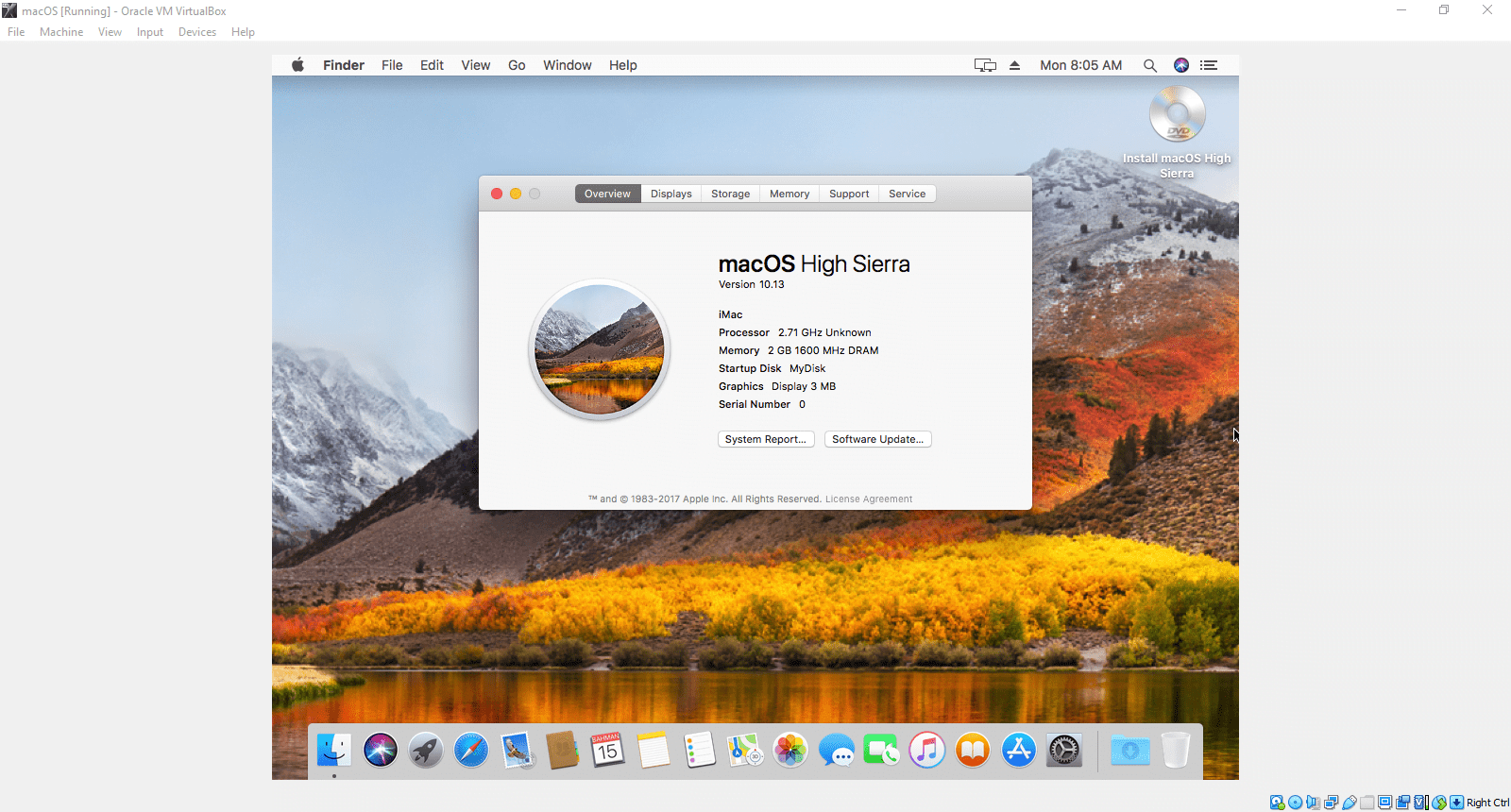The height and width of the screenshot is (812, 1511).
Task: Switch to the Support tab
Action: pos(849,194)
